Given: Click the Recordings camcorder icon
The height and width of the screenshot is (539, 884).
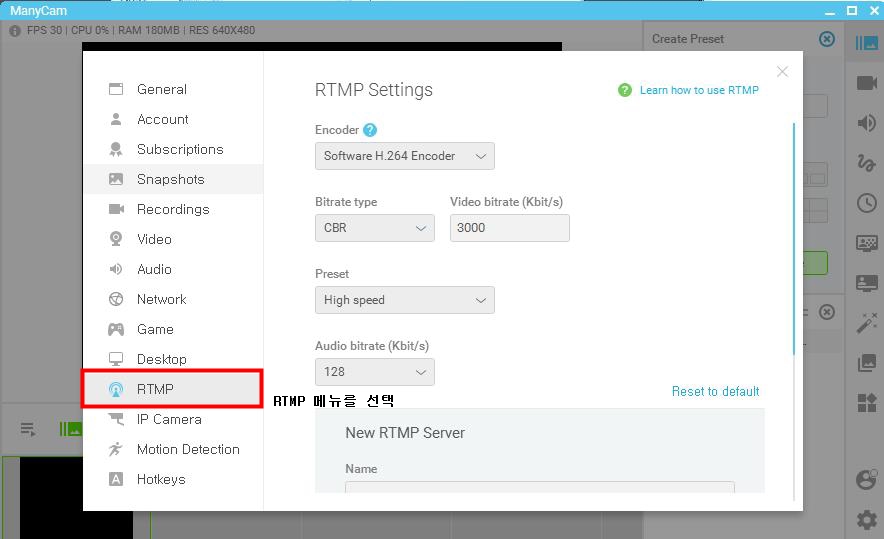Looking at the screenshot, I should 116,209.
